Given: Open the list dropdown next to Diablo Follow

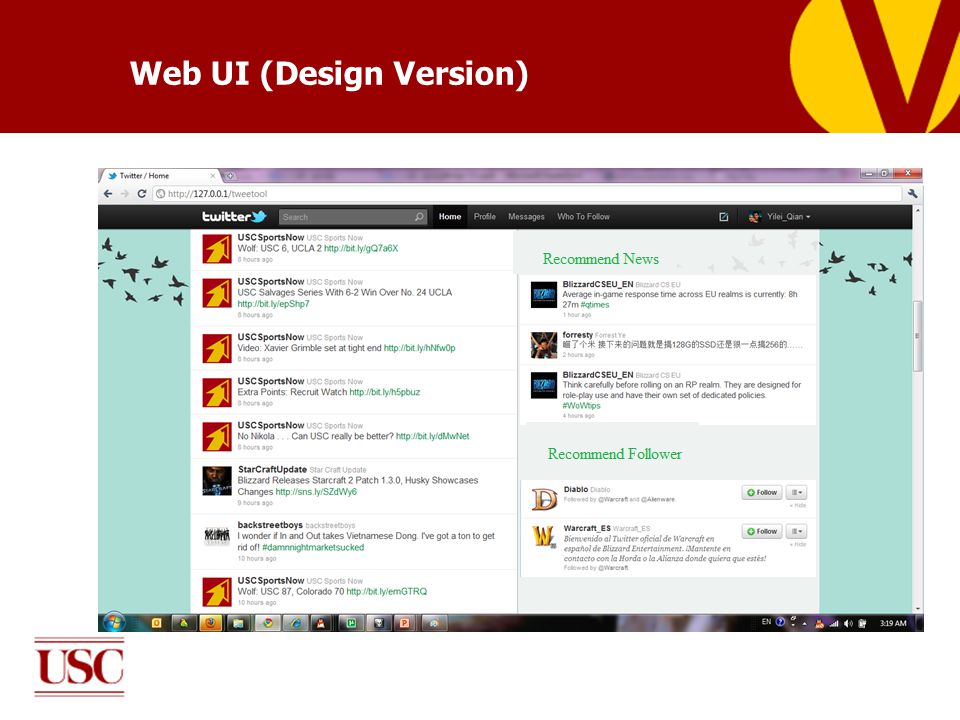Looking at the screenshot, I should (797, 492).
